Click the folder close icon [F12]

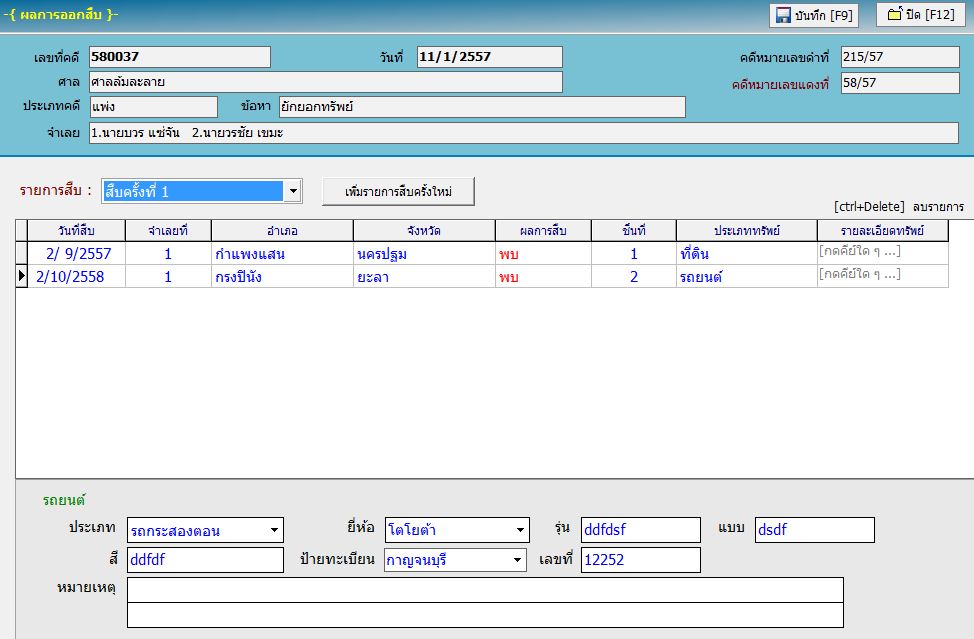tap(894, 14)
